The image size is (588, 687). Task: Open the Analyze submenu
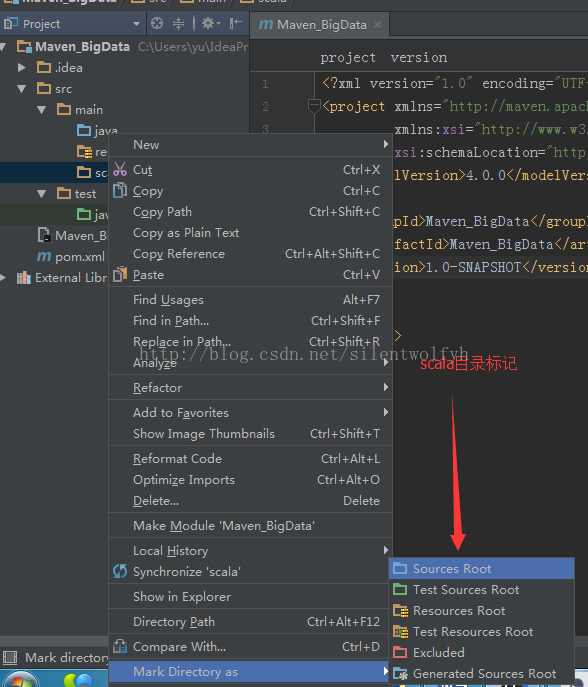[x=251, y=363]
